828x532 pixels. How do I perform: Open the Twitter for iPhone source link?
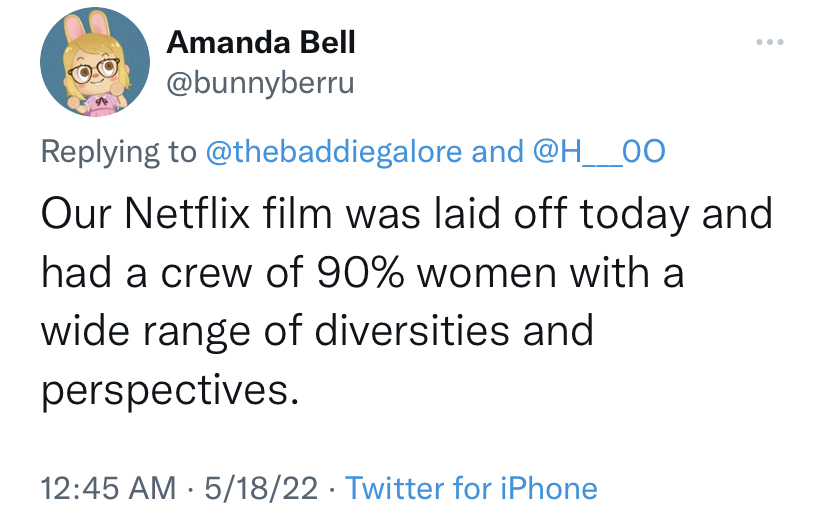[471, 488]
